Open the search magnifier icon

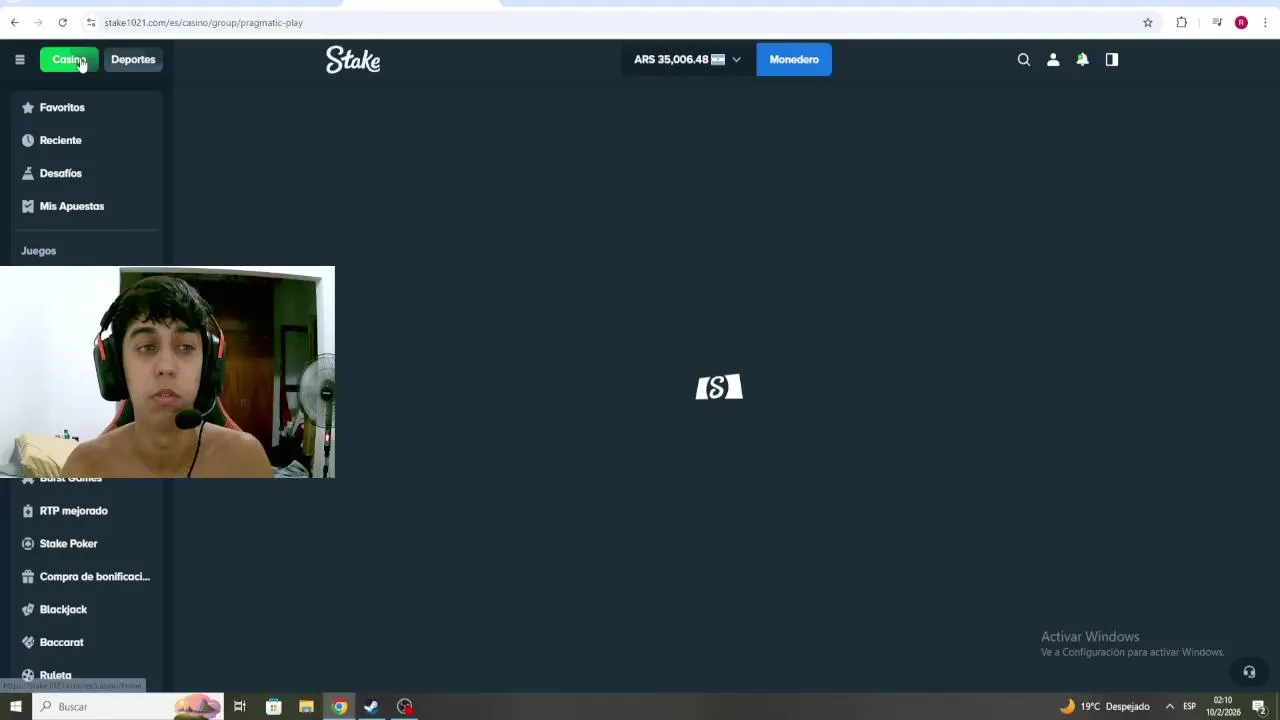click(x=1024, y=60)
